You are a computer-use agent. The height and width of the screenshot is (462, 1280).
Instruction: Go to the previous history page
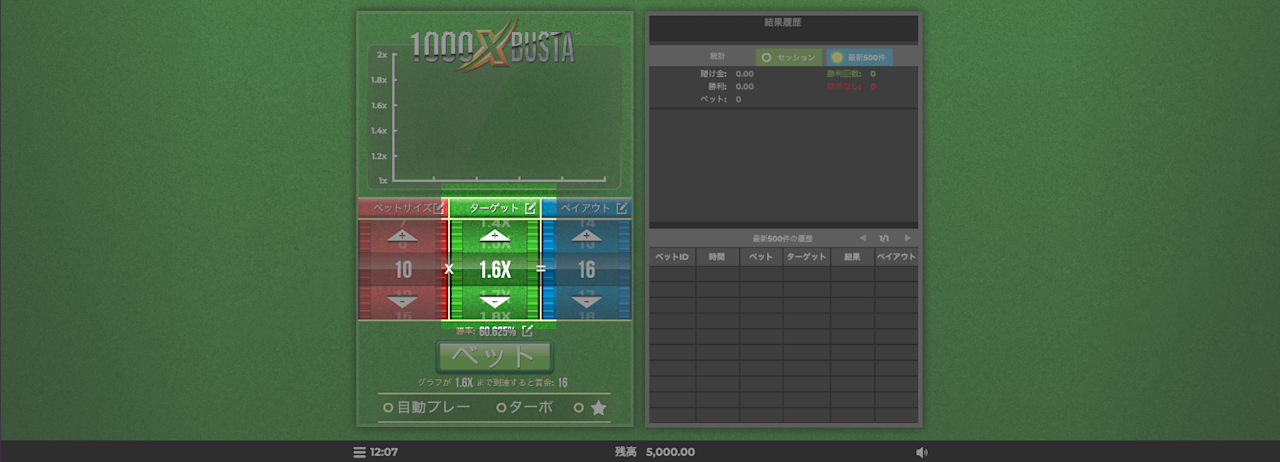(862, 239)
